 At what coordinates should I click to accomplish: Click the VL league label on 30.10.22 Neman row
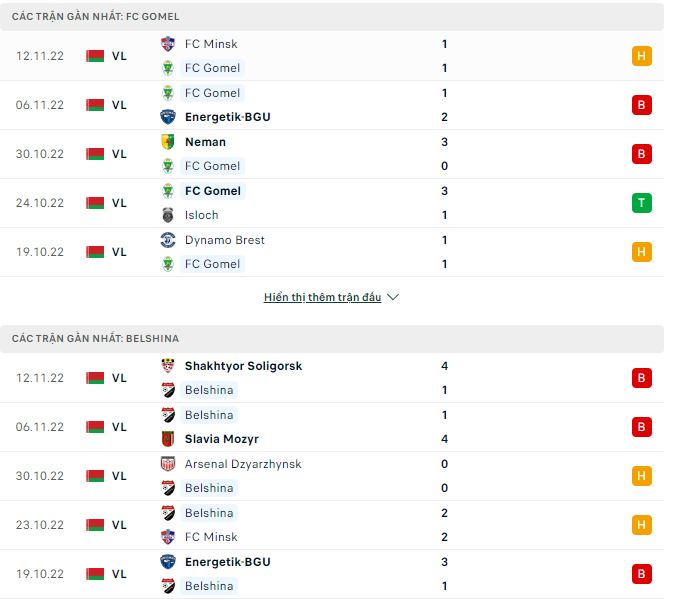pos(119,154)
